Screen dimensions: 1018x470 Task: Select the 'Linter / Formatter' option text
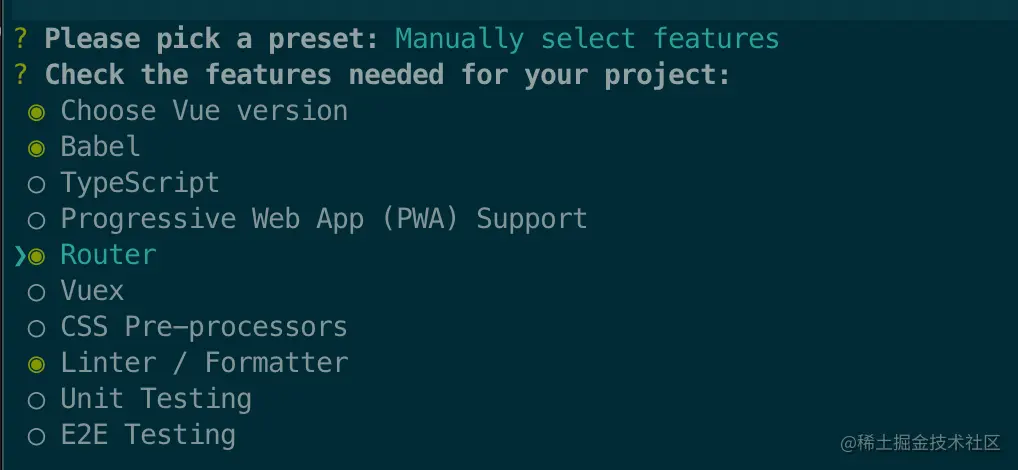[x=205, y=362]
